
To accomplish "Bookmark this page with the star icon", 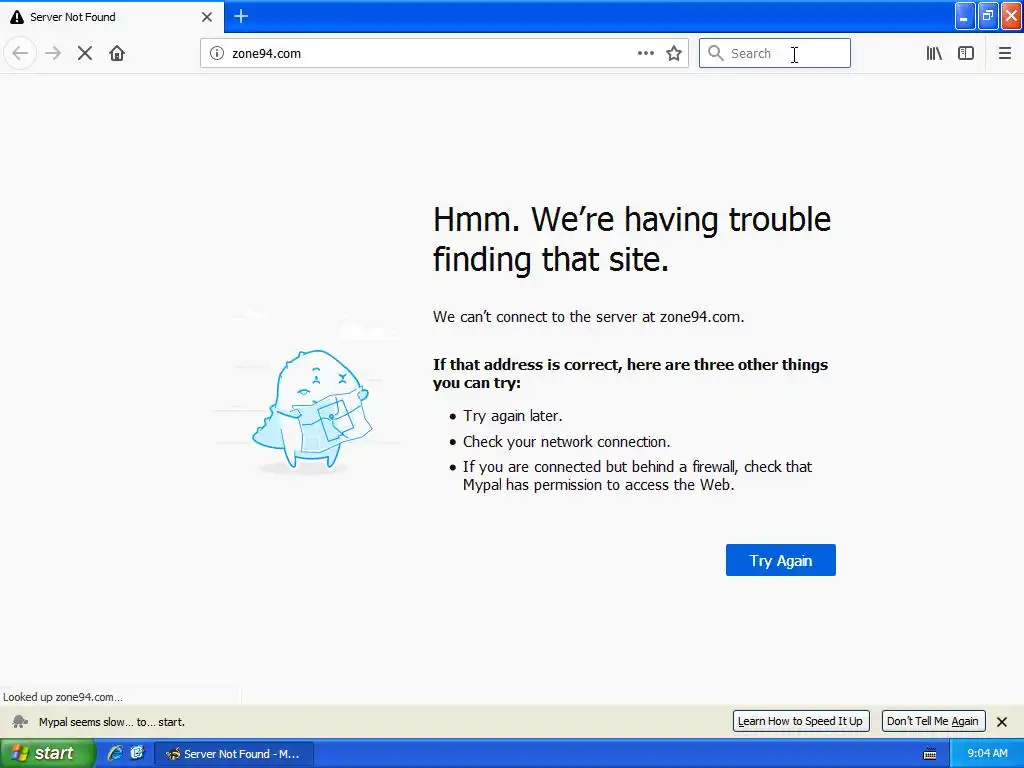I will tap(674, 53).
